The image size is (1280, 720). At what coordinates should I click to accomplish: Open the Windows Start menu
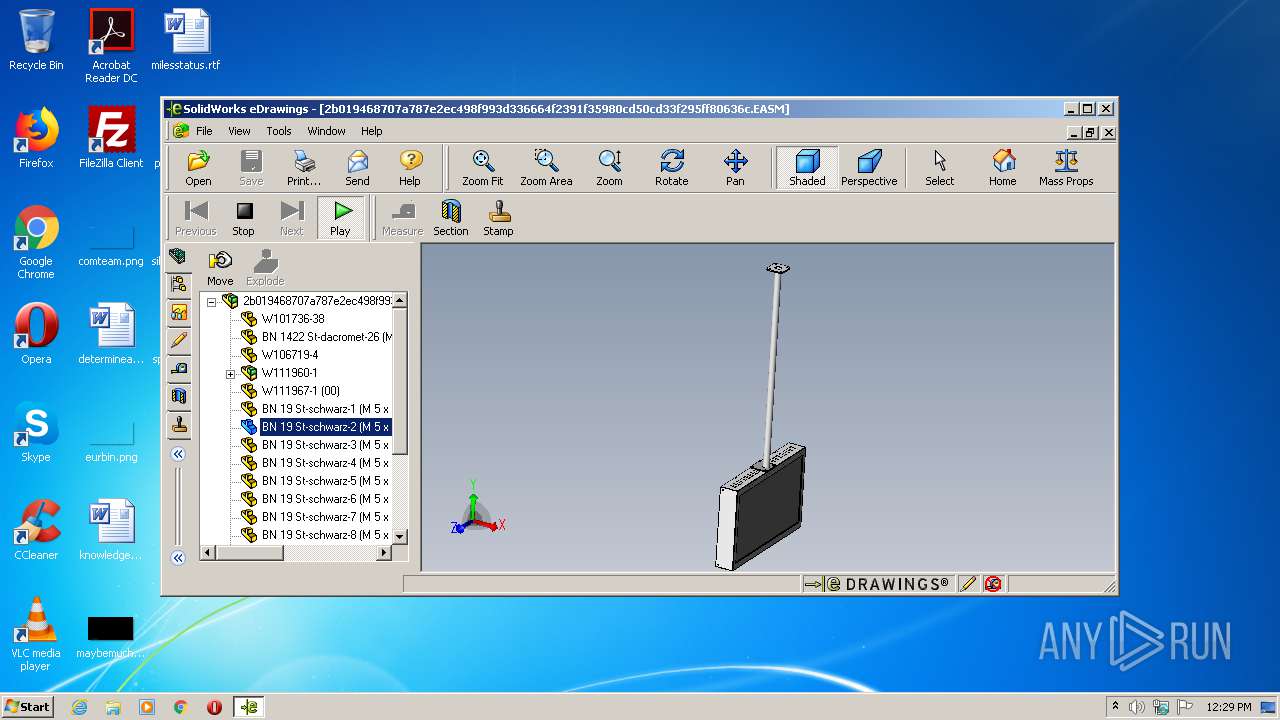point(27,707)
